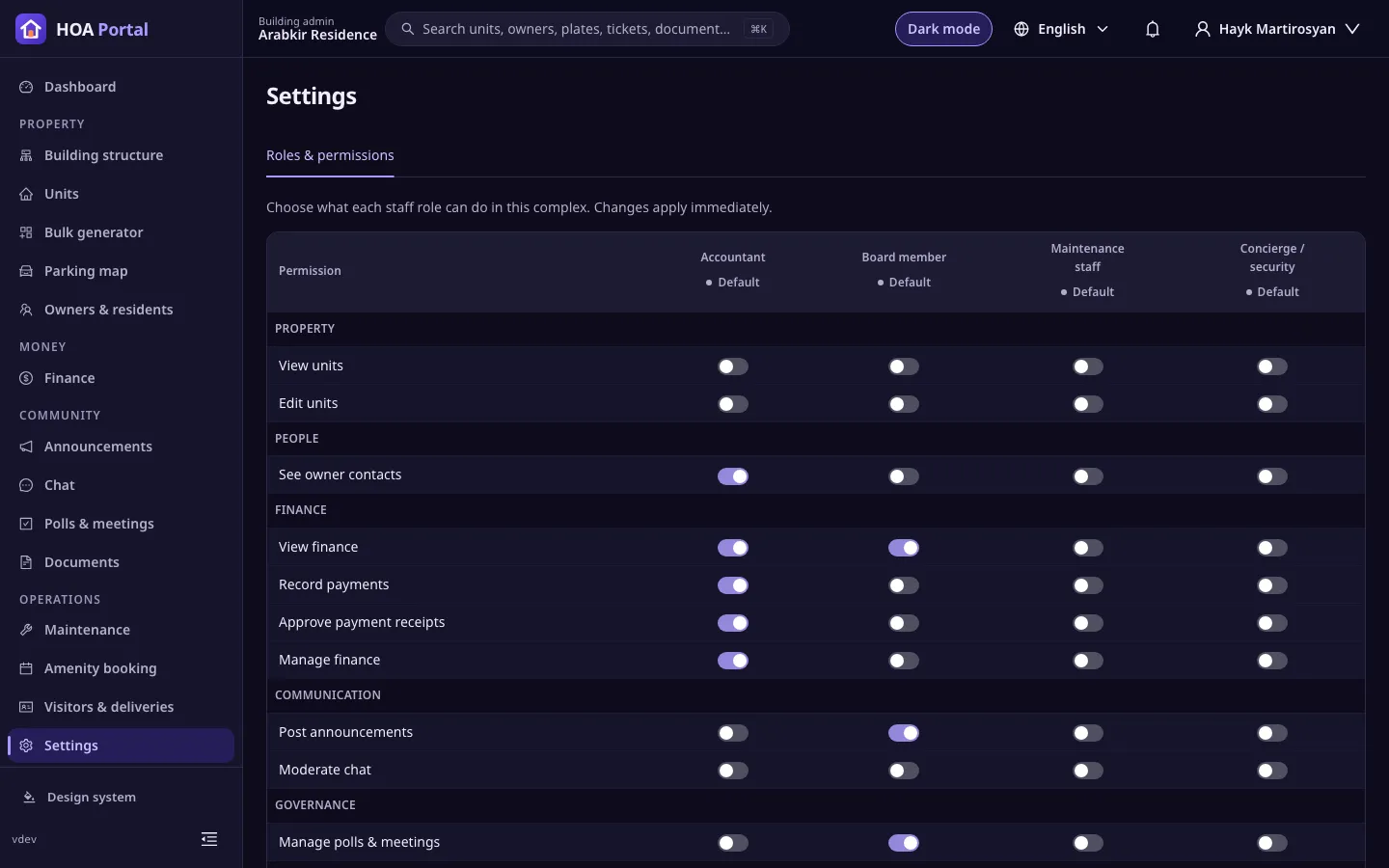Enable Record payments for Maintenance staff
This screenshot has height=868, width=1389.
point(1088,585)
